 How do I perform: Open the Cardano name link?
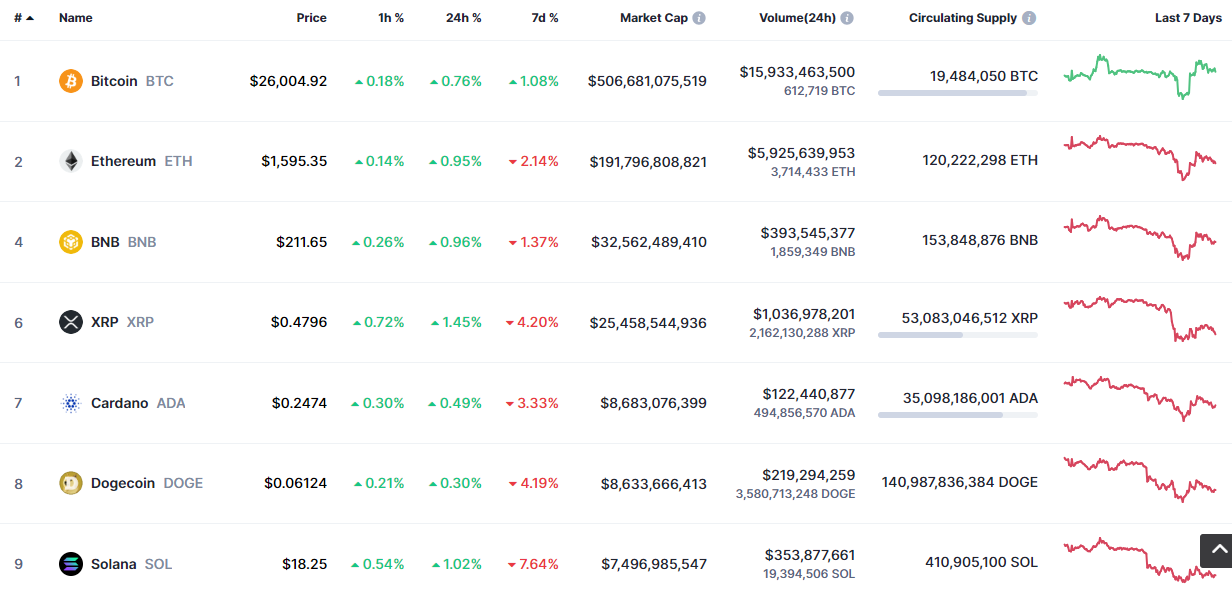point(119,403)
